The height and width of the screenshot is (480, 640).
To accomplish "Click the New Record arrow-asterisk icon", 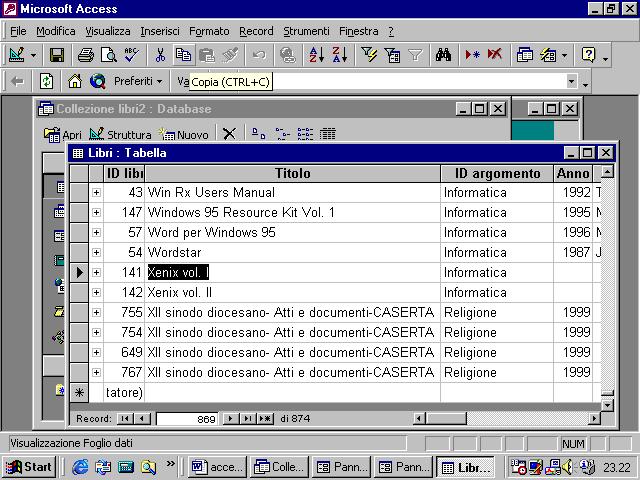I will (472, 55).
